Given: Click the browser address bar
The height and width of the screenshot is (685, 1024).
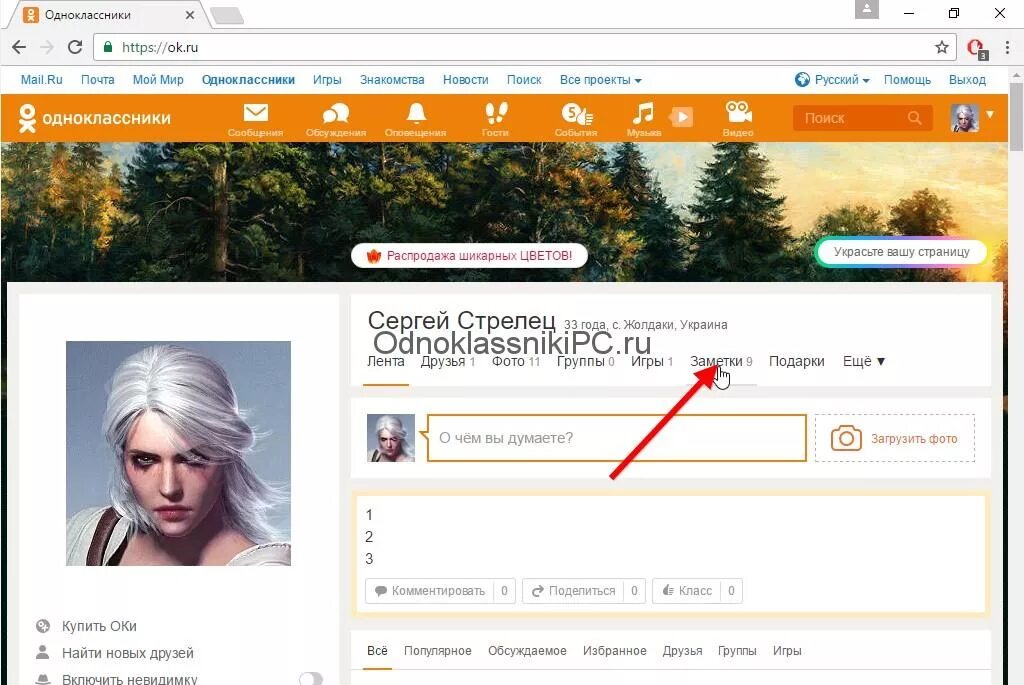Looking at the screenshot, I should 522,47.
